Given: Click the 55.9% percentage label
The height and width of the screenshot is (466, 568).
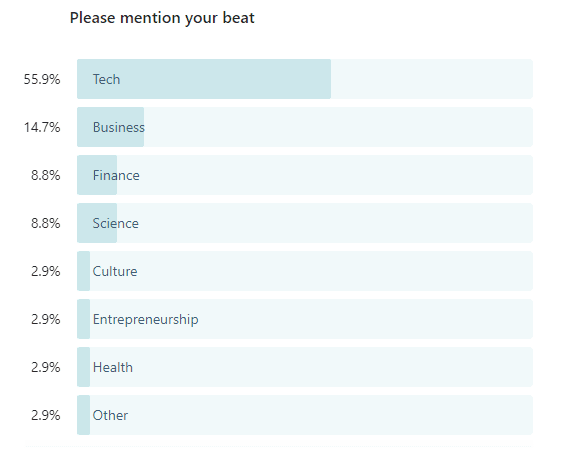Looking at the screenshot, I should tap(42, 79).
